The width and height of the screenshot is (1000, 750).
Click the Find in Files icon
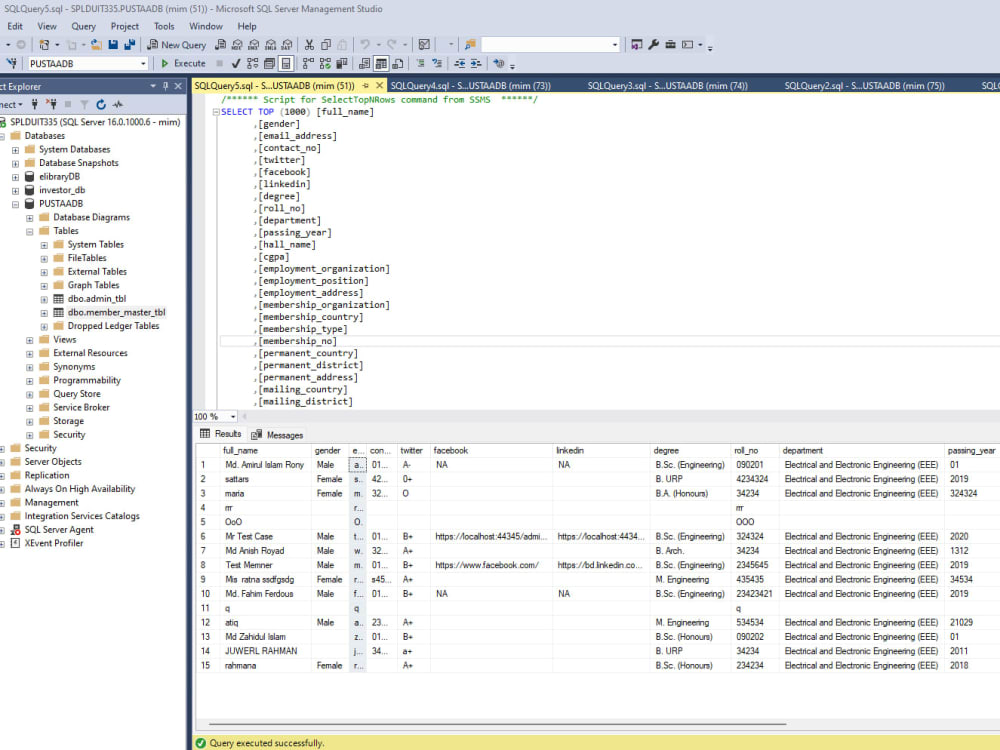click(470, 45)
